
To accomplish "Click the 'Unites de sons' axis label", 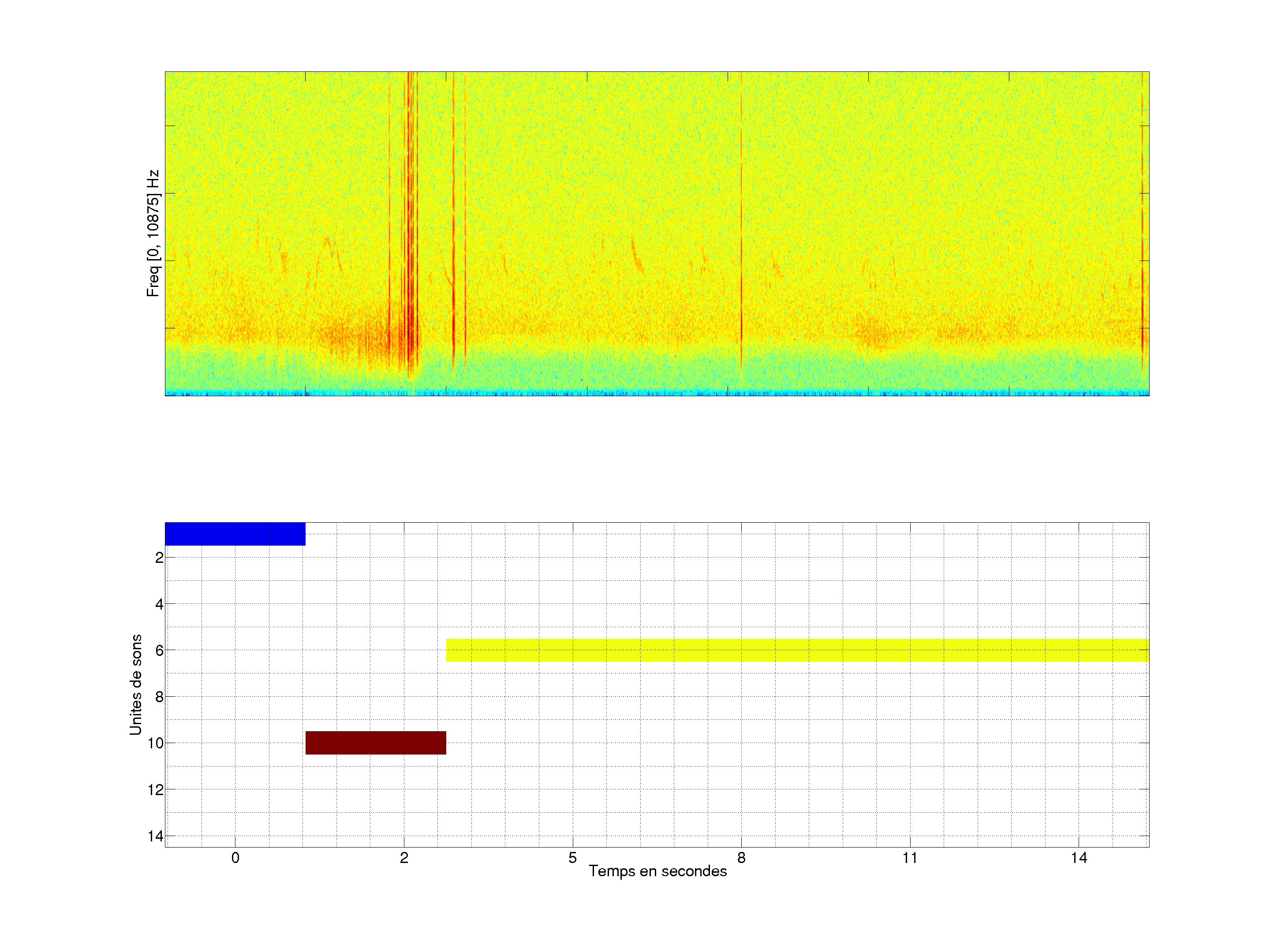I will coord(135,684).
